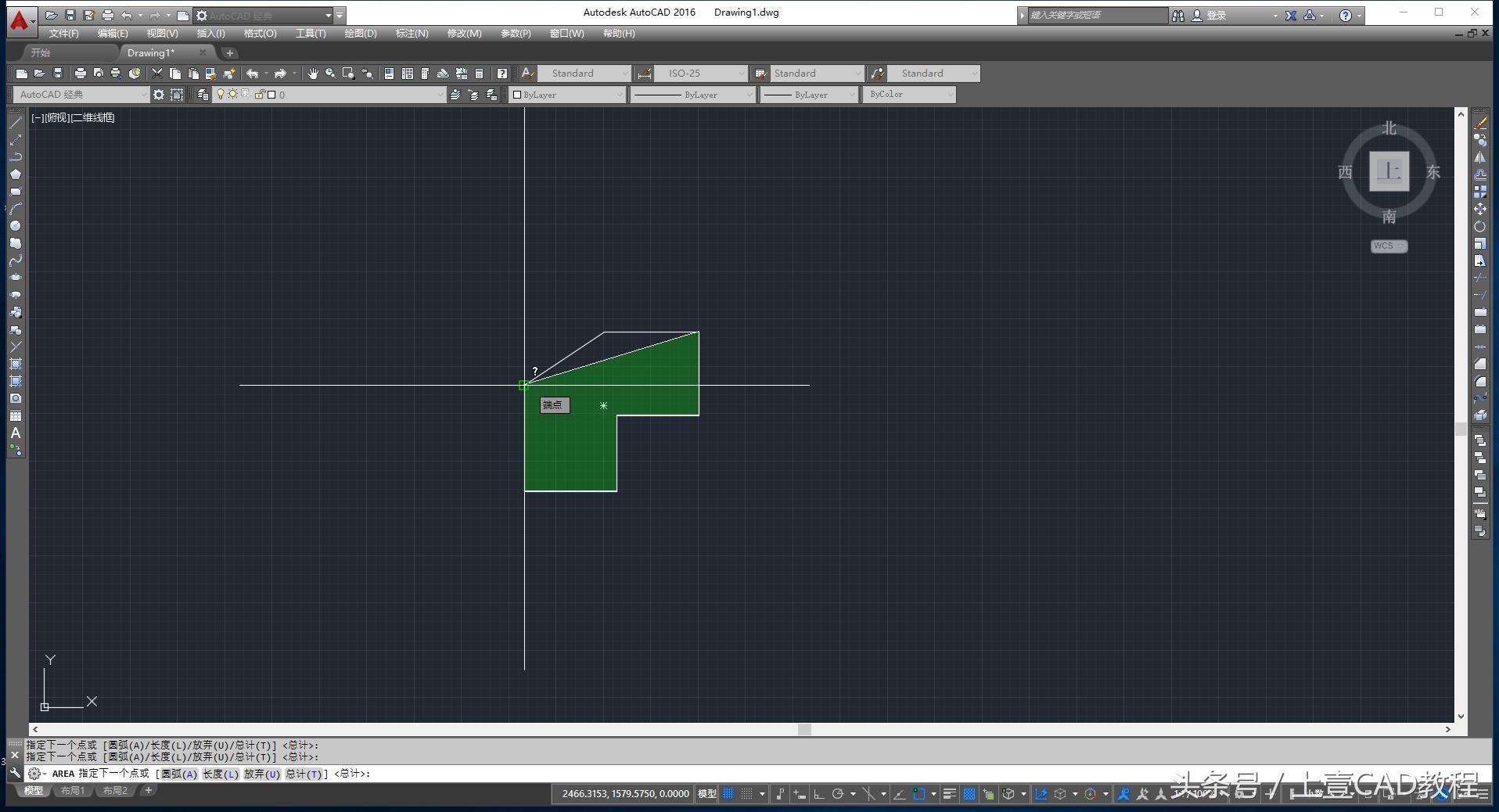Switch to the 布局1 layout tab
Screen dimensions: 1499x812
[72, 791]
